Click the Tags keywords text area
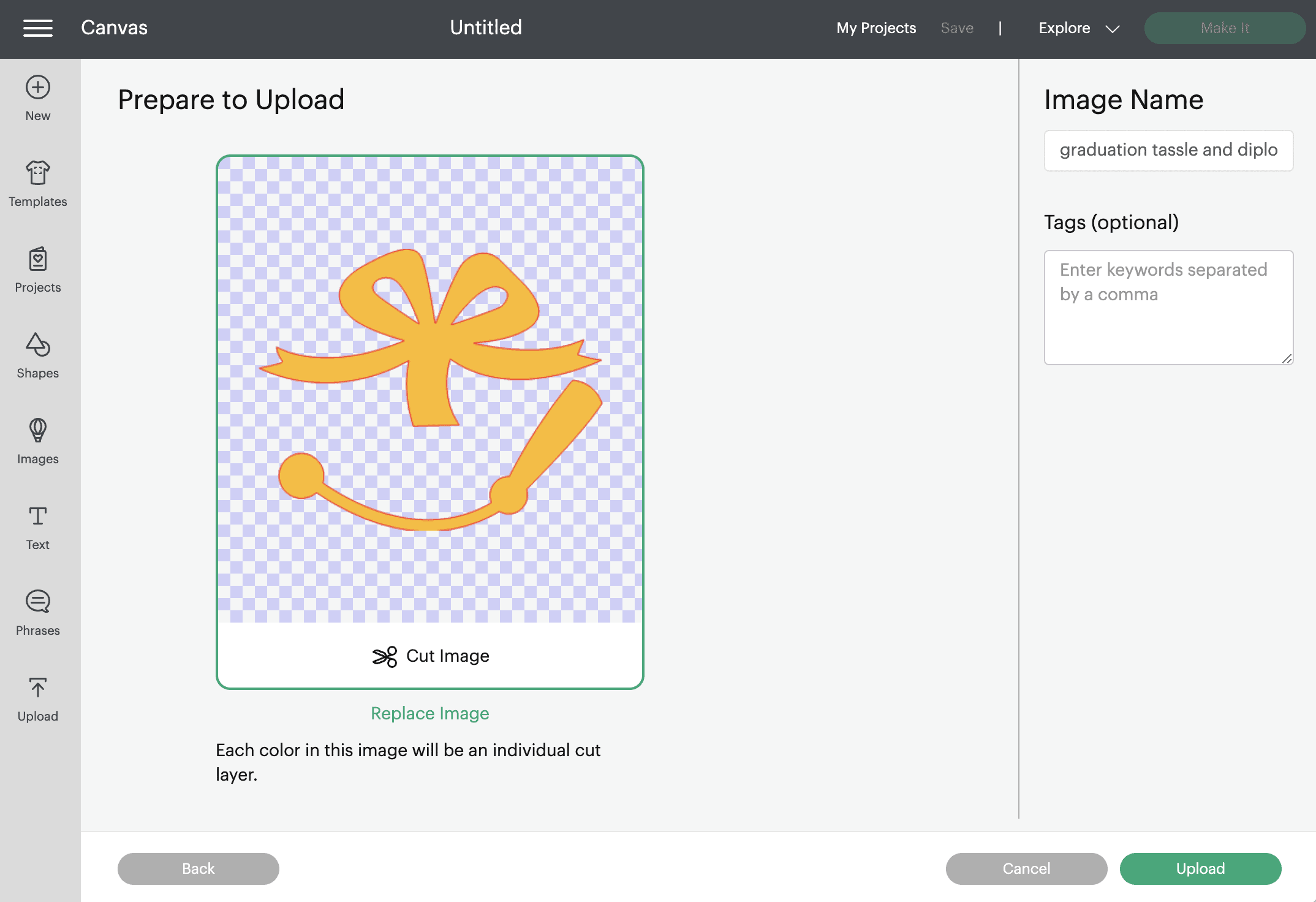1316x902 pixels. [1169, 308]
